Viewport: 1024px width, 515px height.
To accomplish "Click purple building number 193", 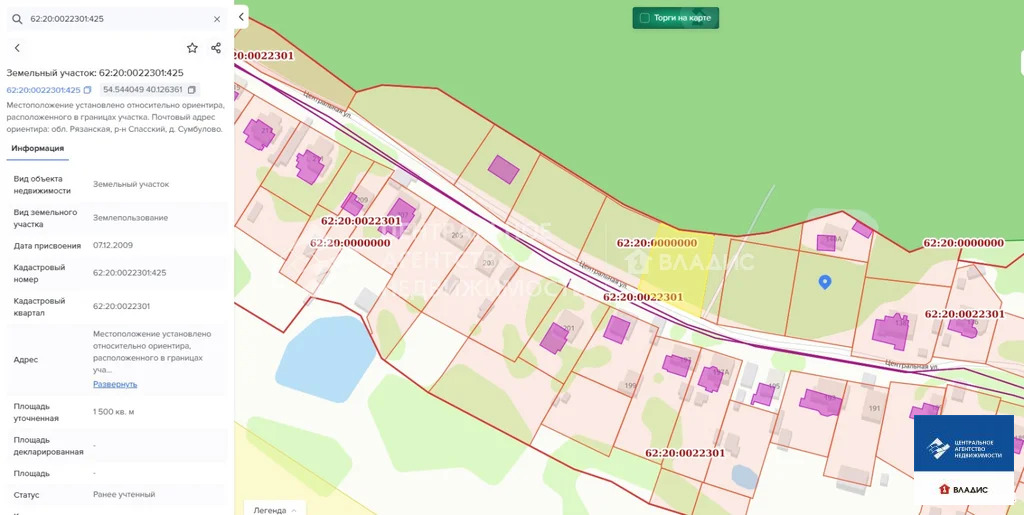I will (x=820, y=401).
